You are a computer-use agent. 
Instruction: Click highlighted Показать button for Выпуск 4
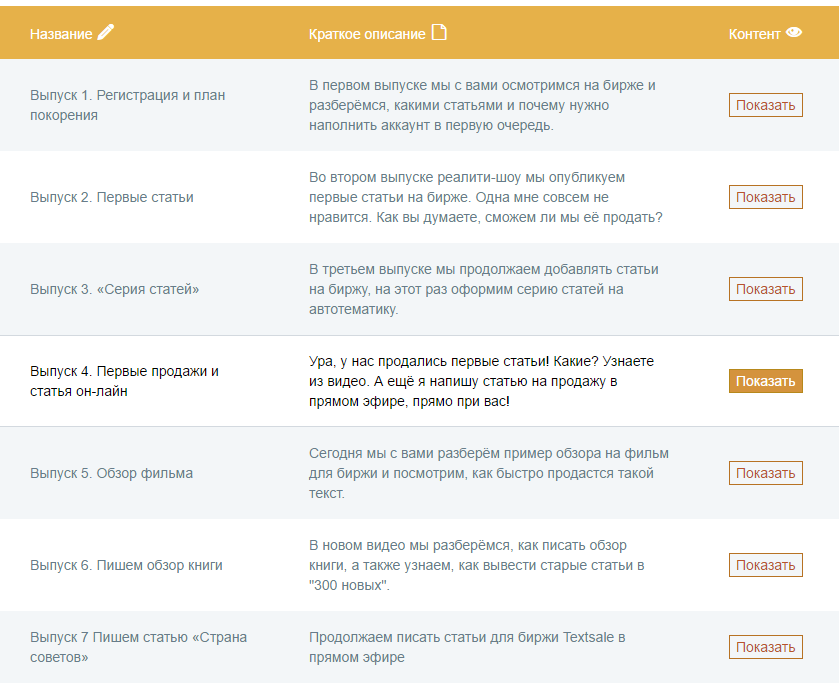point(766,381)
